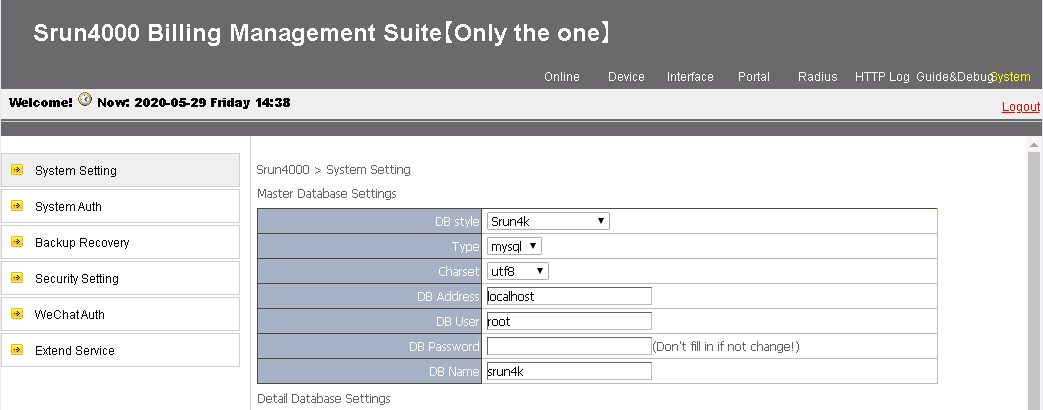Click the Logout link
1043x410 pixels.
click(x=1020, y=106)
